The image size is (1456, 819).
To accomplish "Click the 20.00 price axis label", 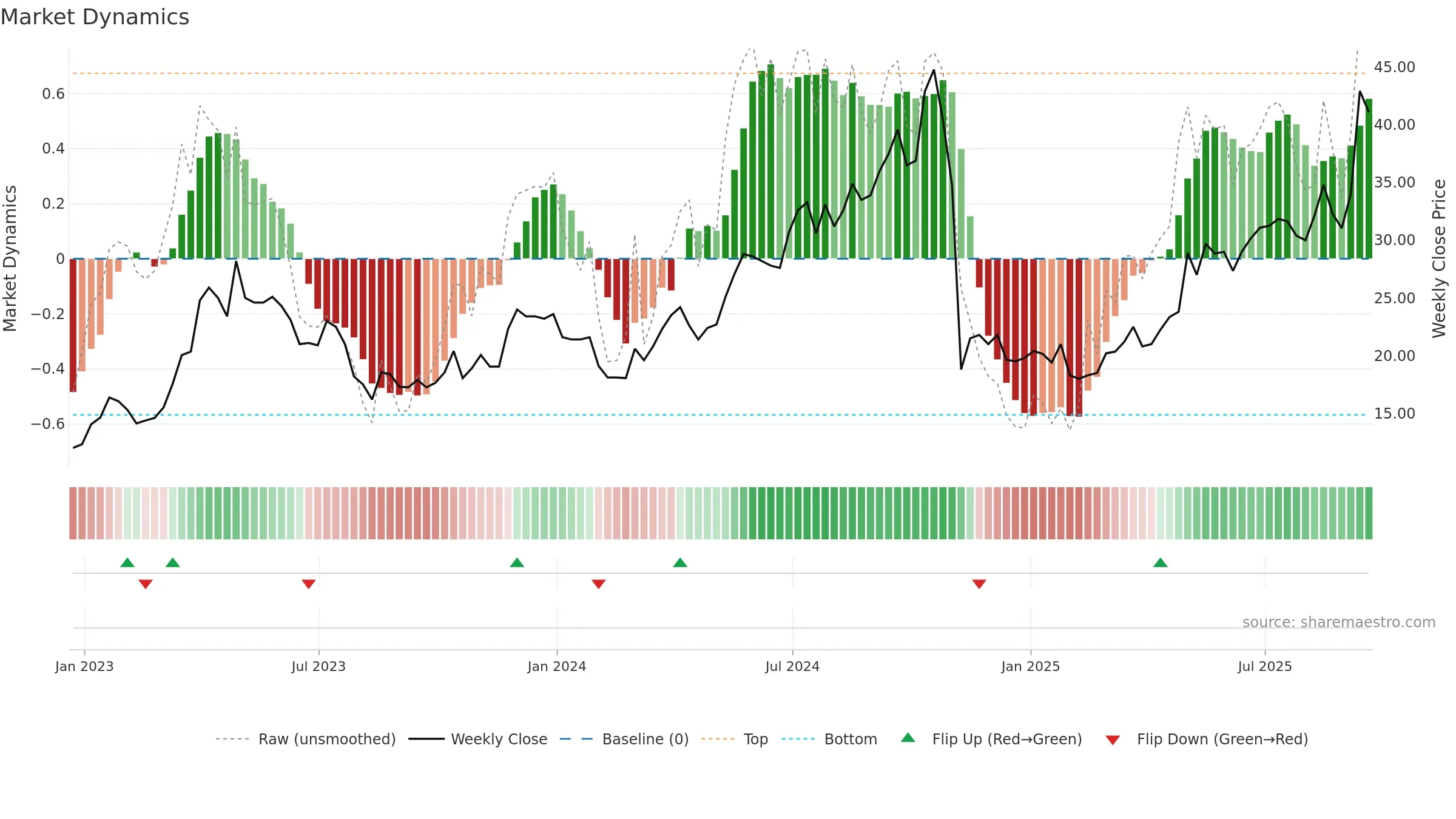I will click(1395, 356).
